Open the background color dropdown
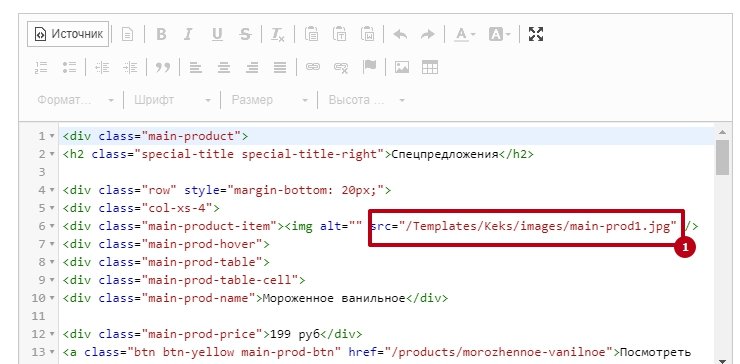 pyautogui.click(x=499, y=34)
